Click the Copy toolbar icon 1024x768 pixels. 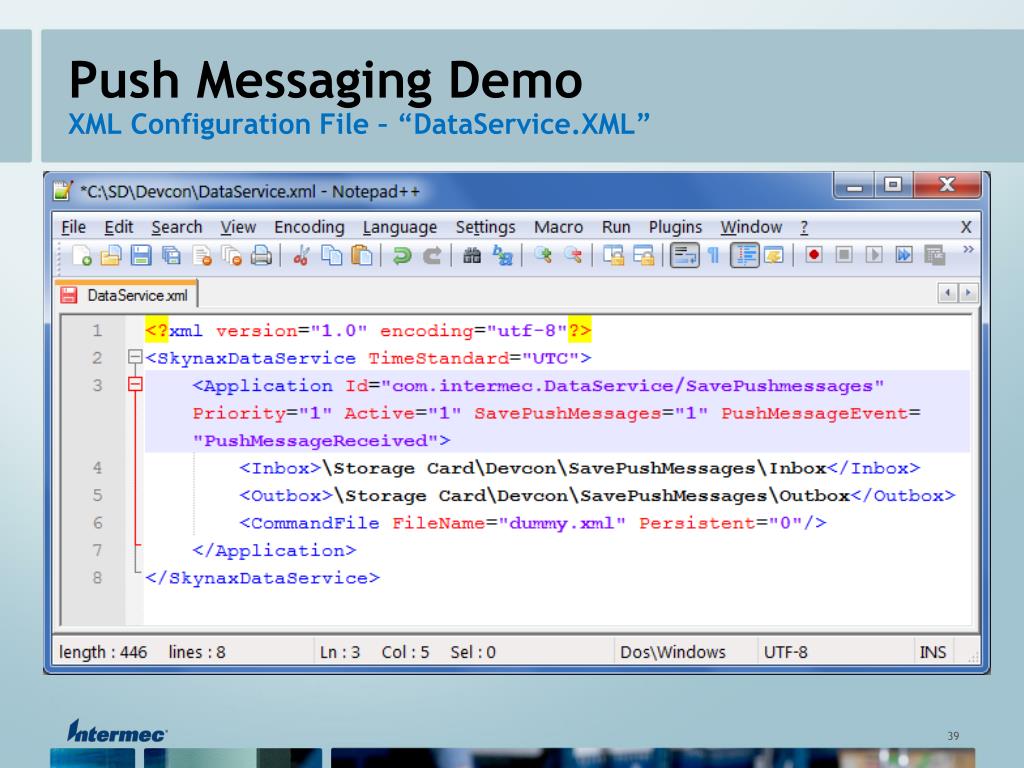coord(332,255)
